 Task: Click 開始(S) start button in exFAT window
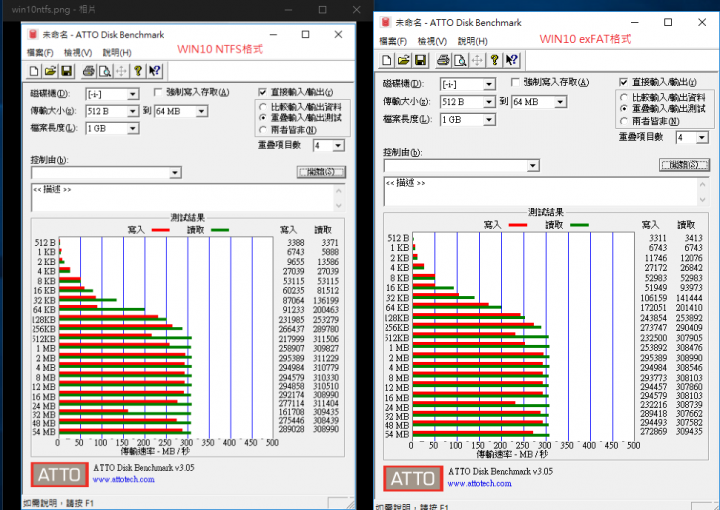pos(684,164)
